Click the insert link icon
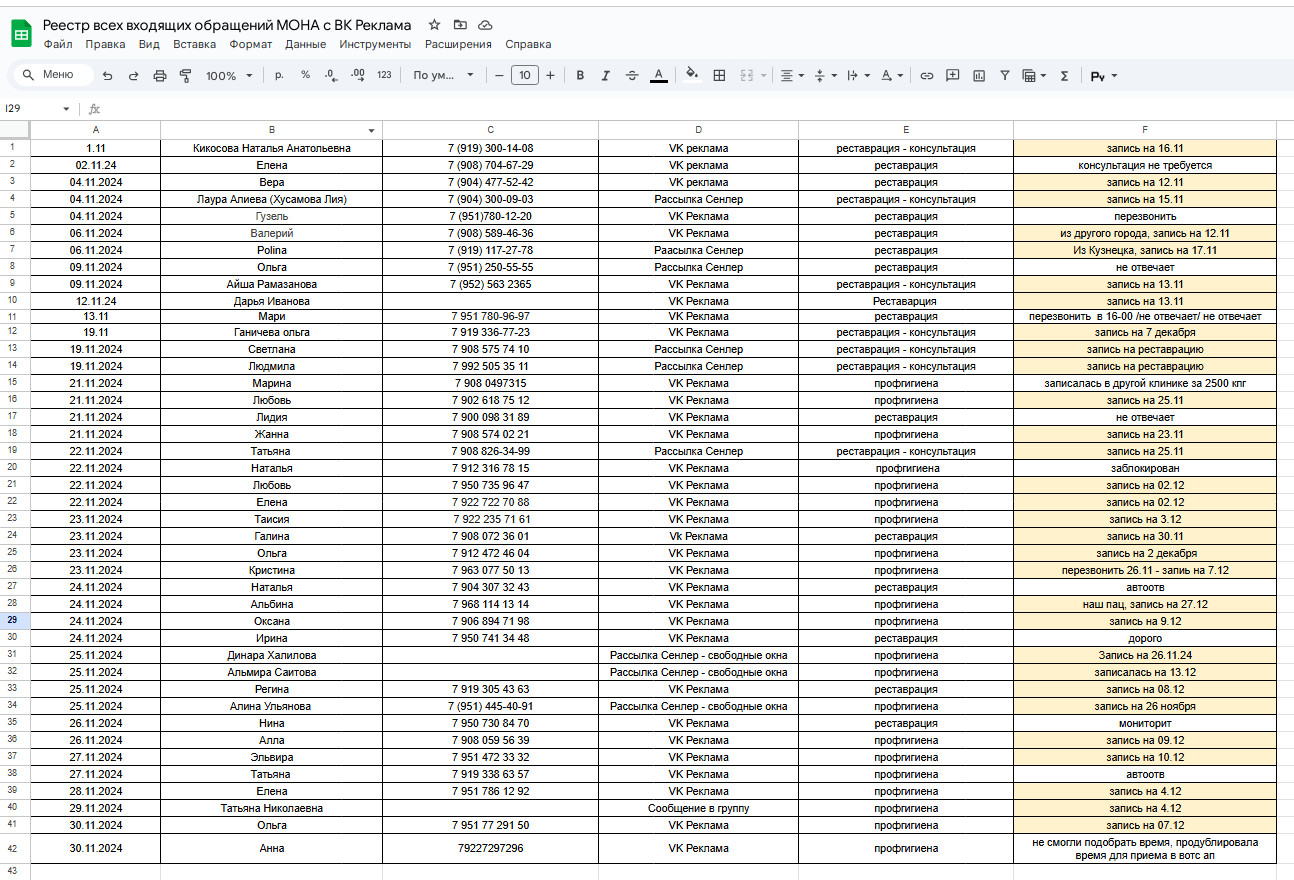This screenshot has height=880, width=1294. point(927,75)
